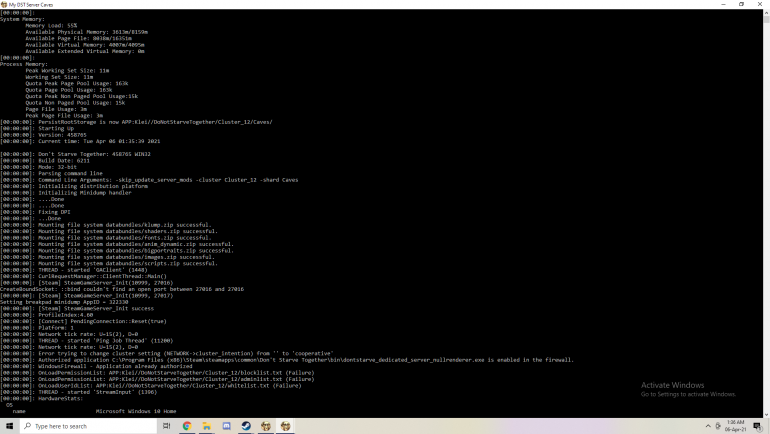Open the console window icon in the title bar
Viewport: 770px width, 434px height.
(x=4, y=4)
